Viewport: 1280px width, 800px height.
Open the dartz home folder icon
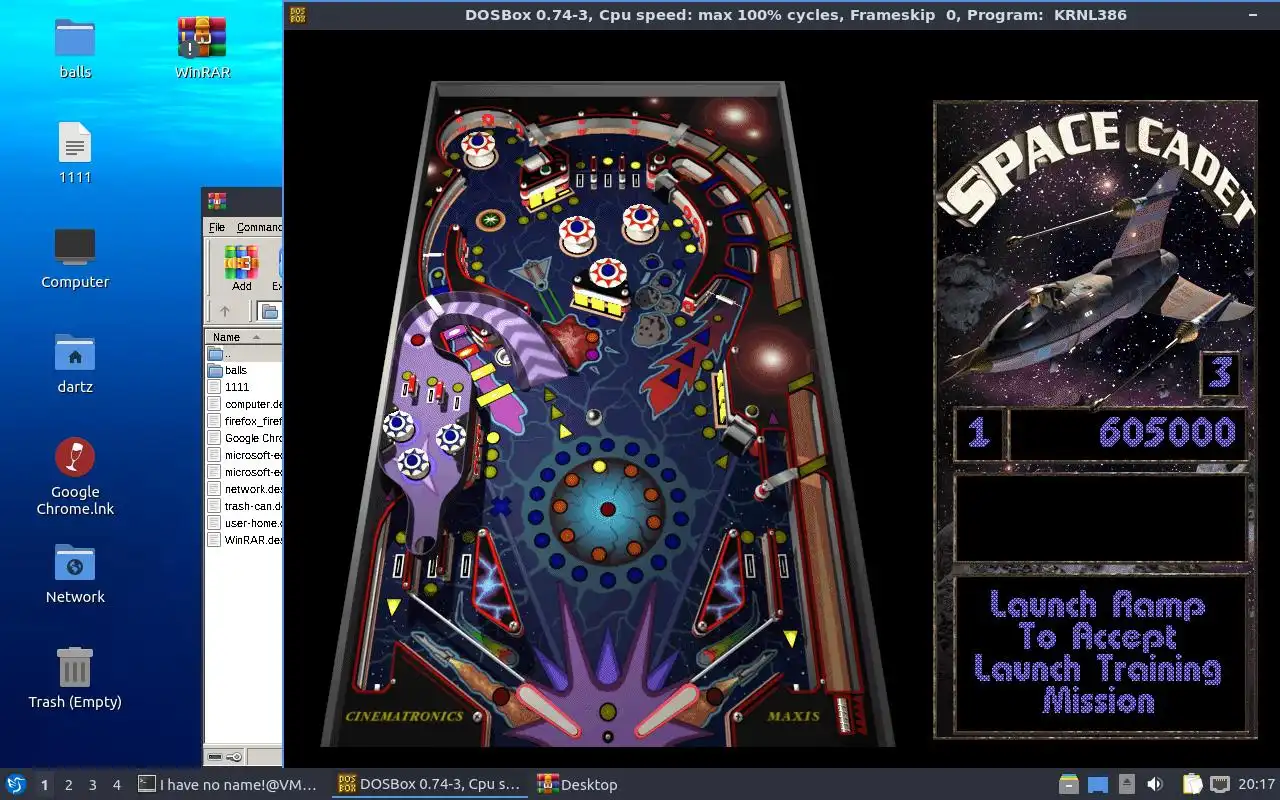tap(75, 363)
